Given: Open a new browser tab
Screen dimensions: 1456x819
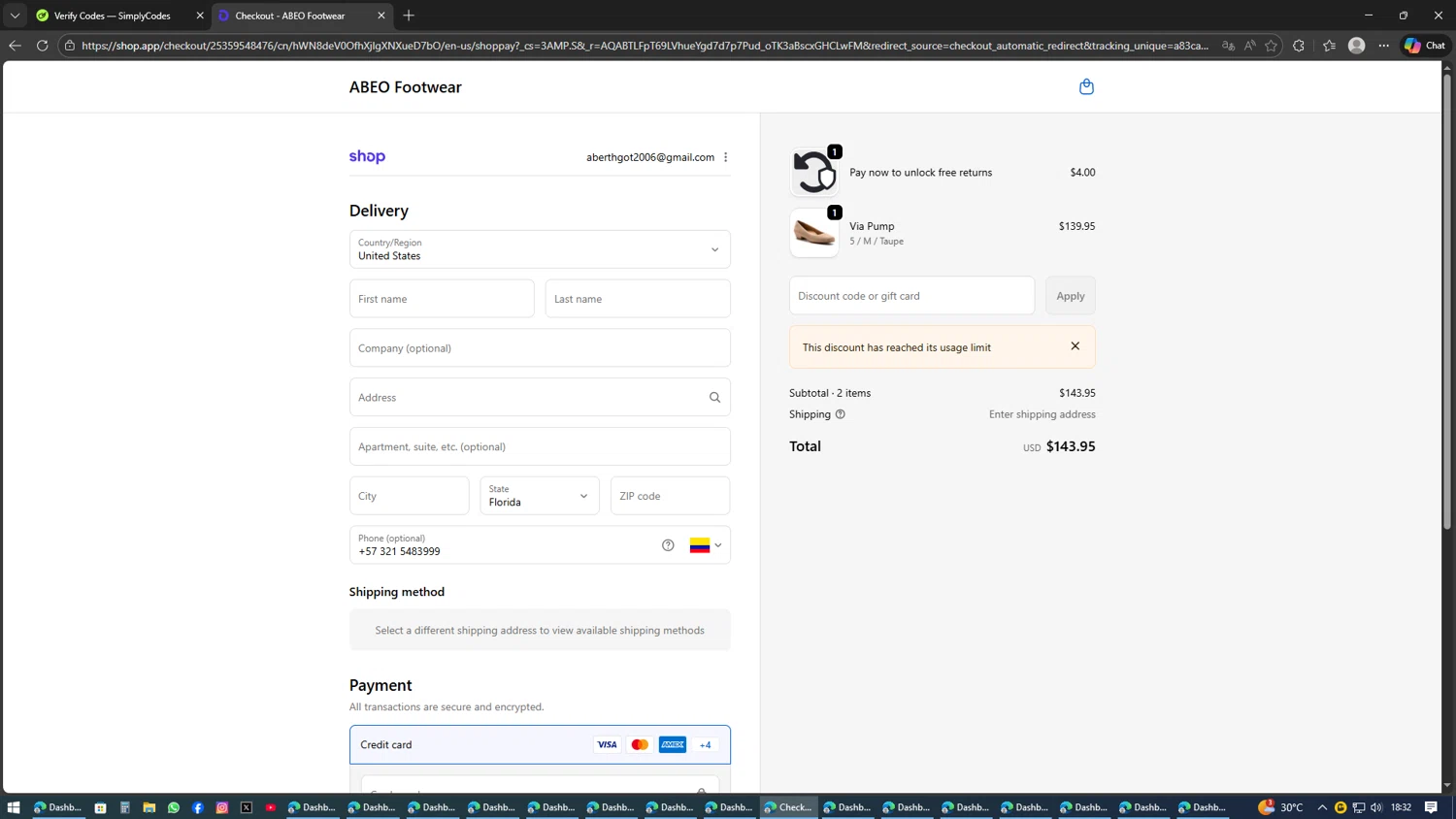Looking at the screenshot, I should click(x=409, y=16).
